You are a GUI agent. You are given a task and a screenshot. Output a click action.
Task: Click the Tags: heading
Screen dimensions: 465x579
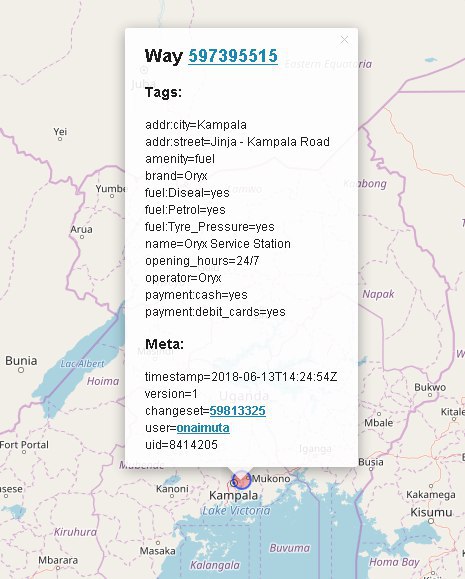click(163, 92)
